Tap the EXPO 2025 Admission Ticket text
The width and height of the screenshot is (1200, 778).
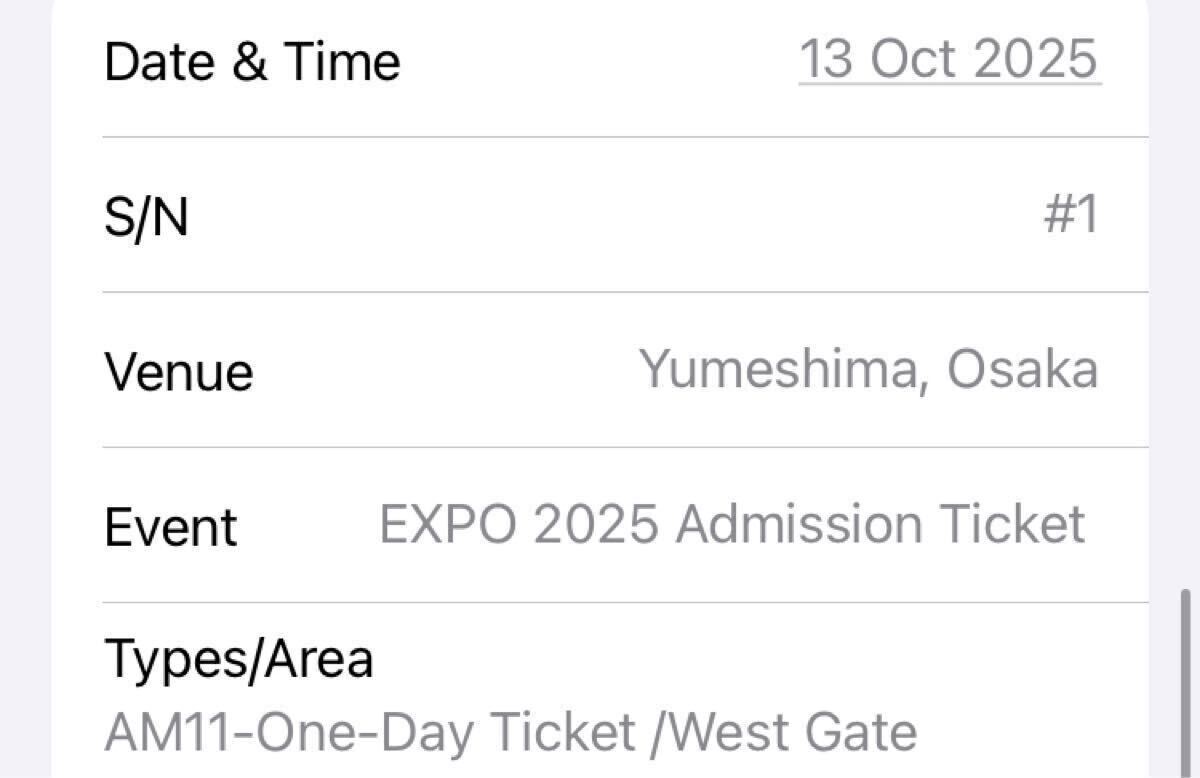tap(732, 525)
